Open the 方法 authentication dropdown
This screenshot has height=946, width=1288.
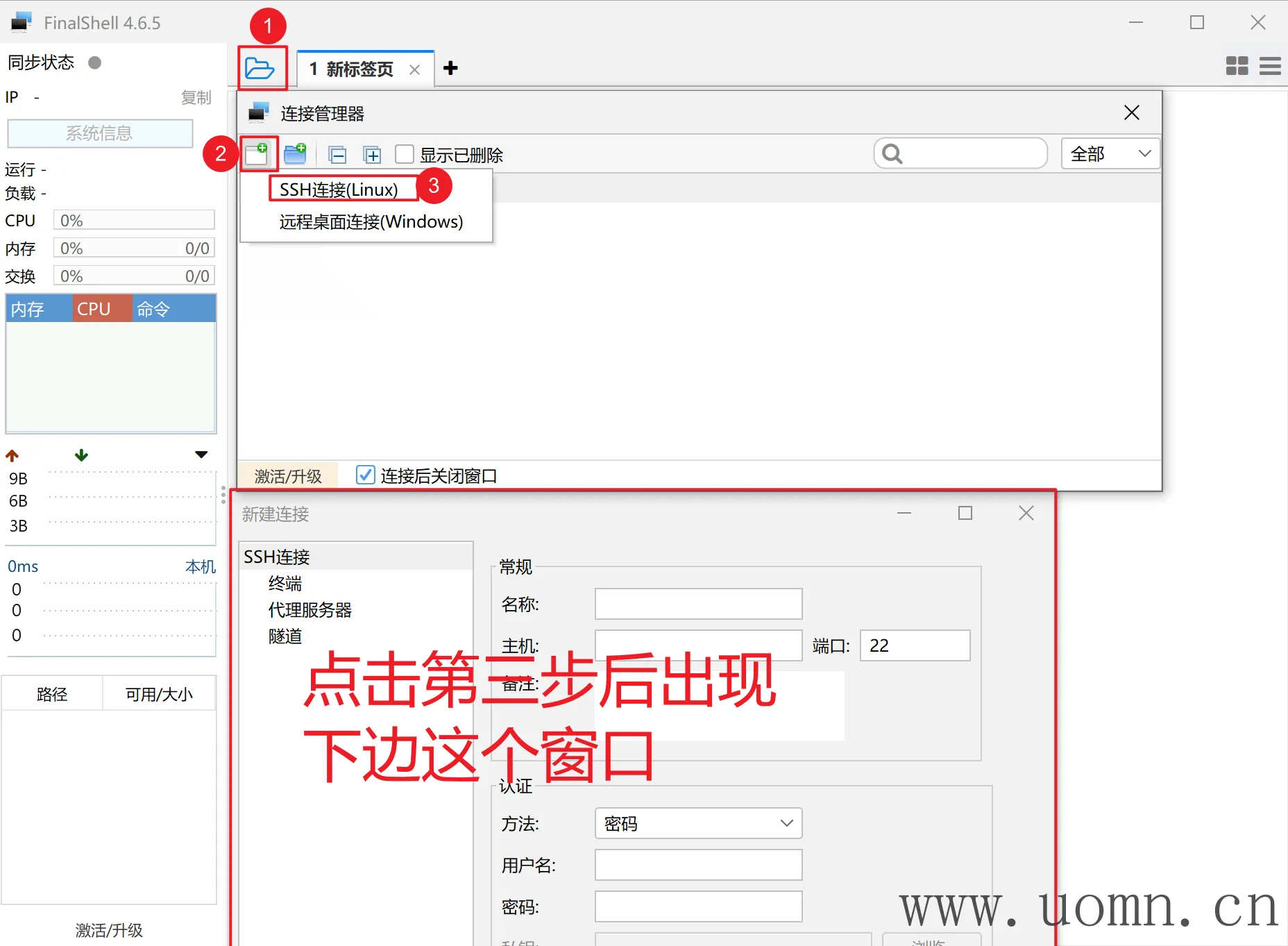coord(698,823)
